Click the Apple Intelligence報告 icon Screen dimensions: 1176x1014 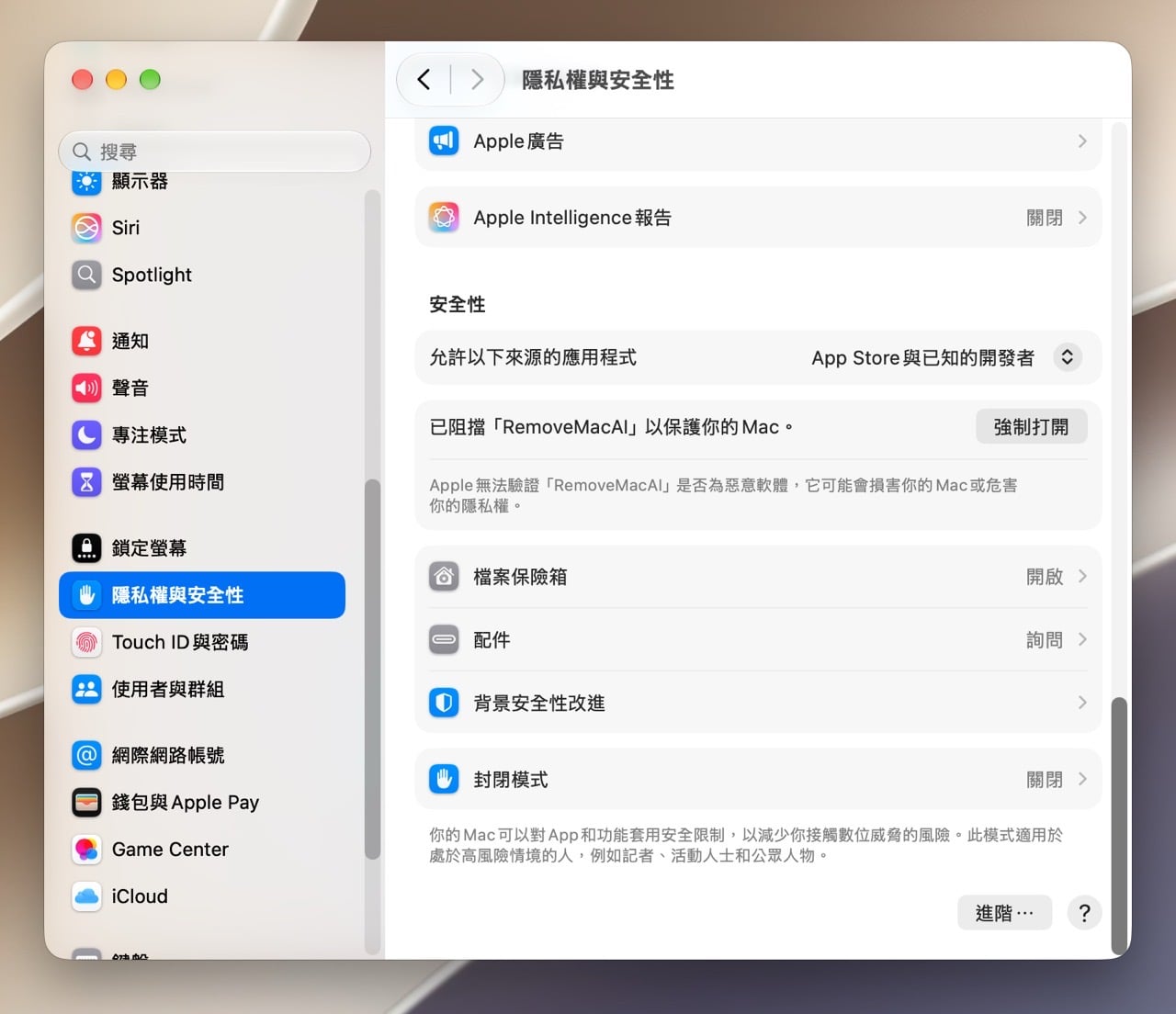[444, 218]
